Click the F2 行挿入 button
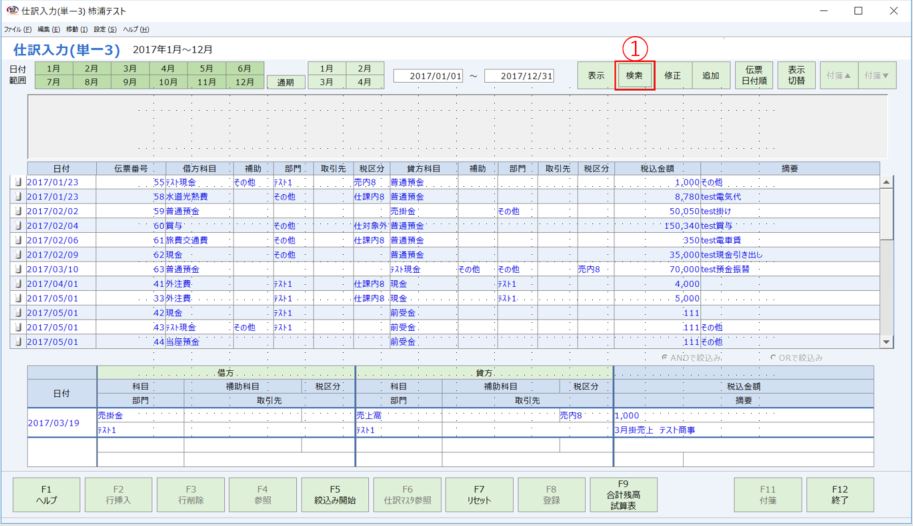 (118, 495)
